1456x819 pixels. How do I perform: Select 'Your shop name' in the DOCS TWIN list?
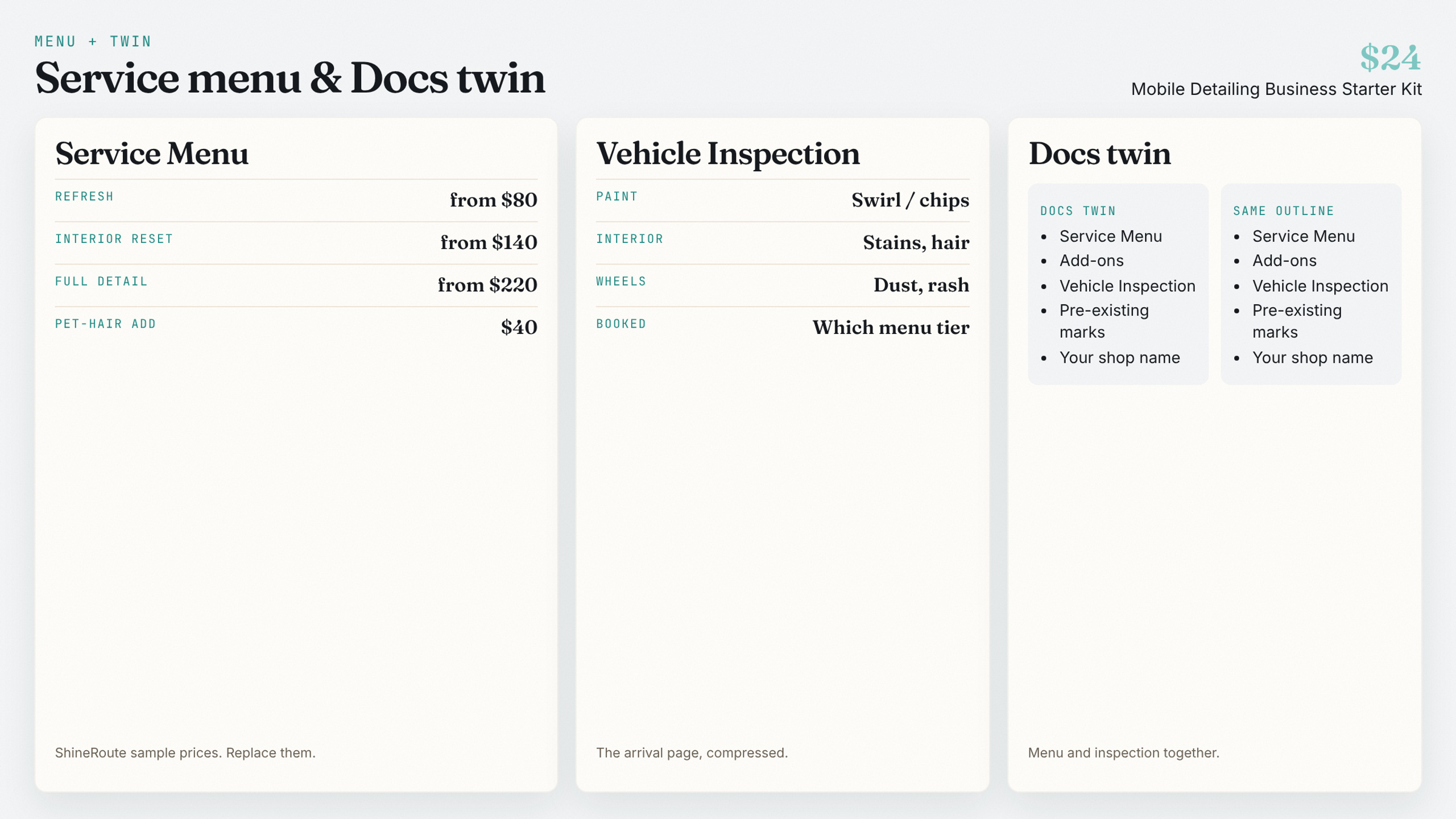click(x=1119, y=358)
